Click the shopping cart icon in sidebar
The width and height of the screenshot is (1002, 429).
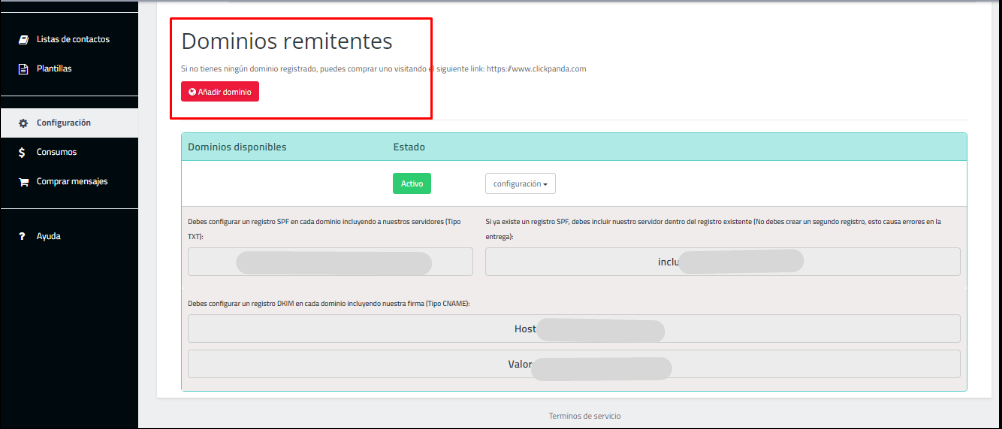24,182
